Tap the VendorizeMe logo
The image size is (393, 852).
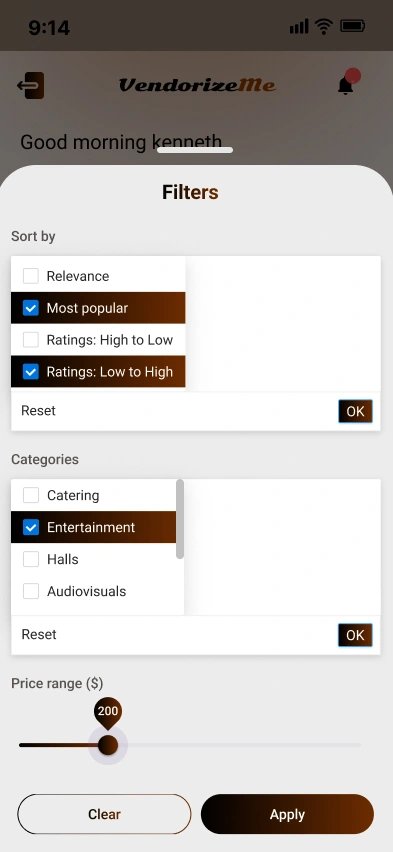[197, 85]
